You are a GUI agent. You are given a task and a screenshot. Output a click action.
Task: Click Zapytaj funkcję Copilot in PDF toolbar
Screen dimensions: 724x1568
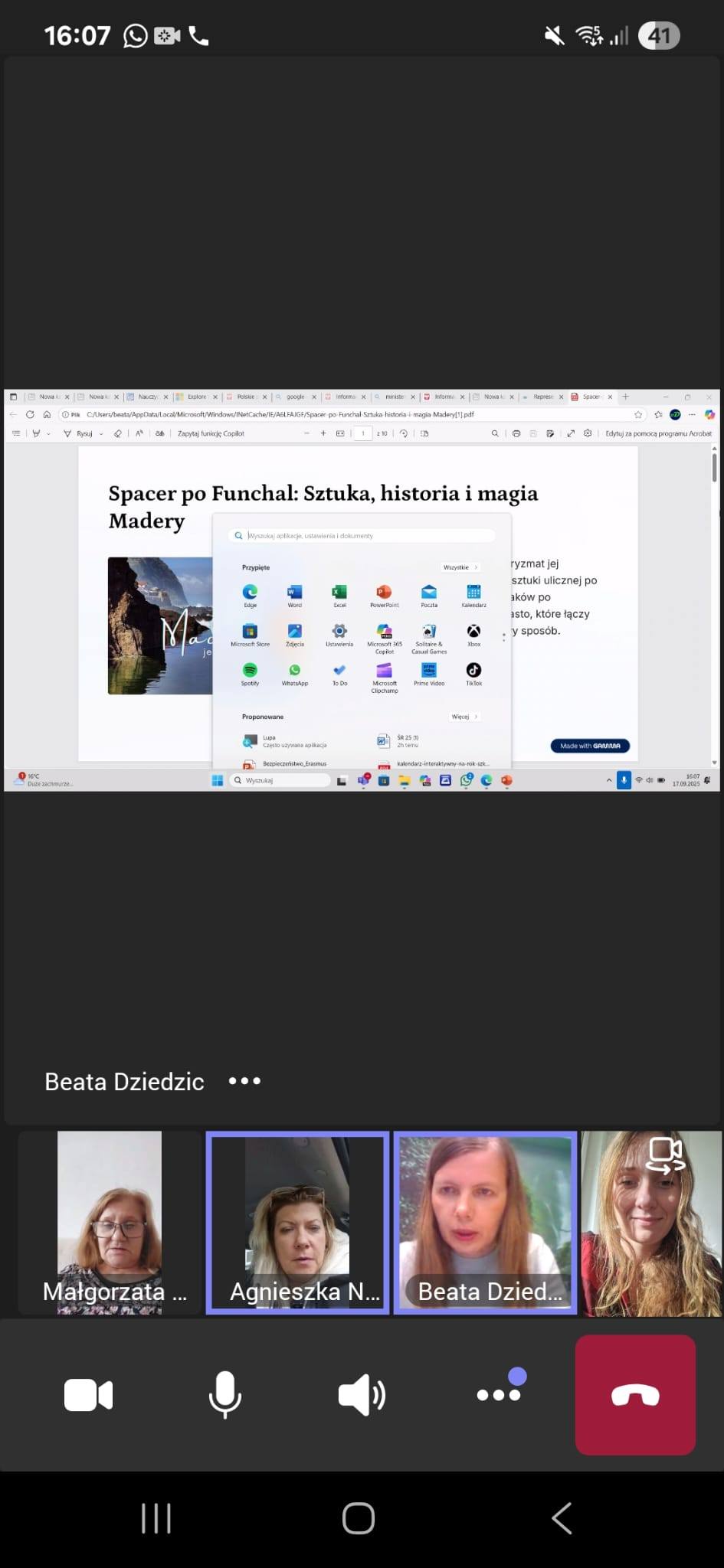[x=211, y=433]
